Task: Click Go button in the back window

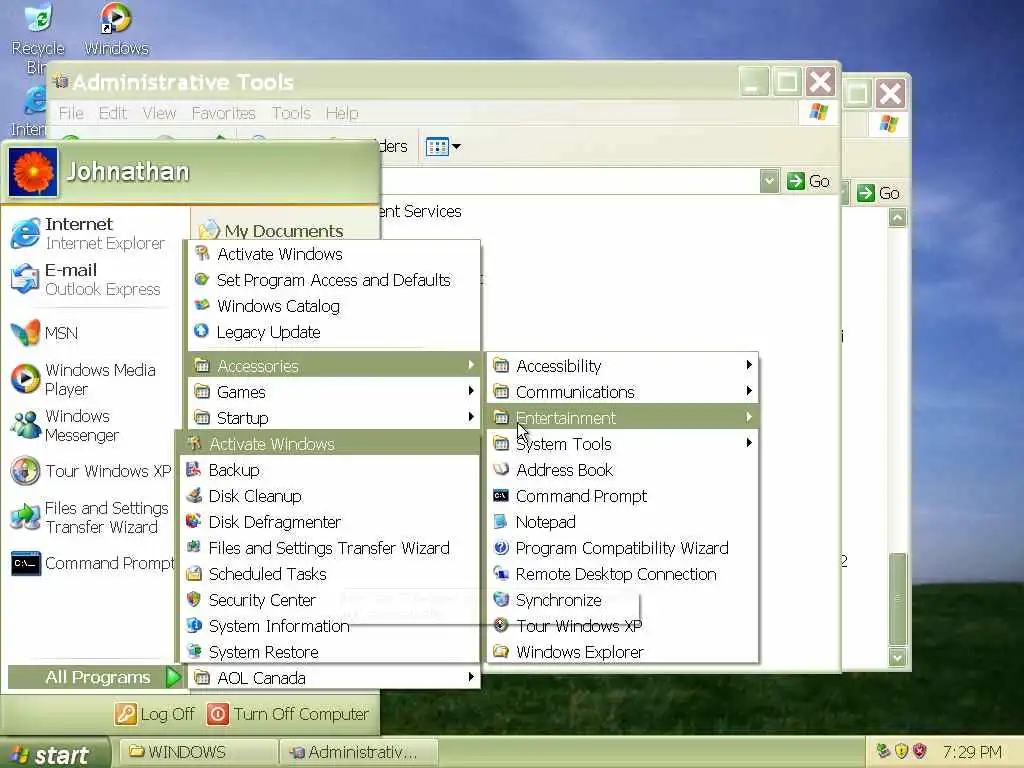Action: 878,193
